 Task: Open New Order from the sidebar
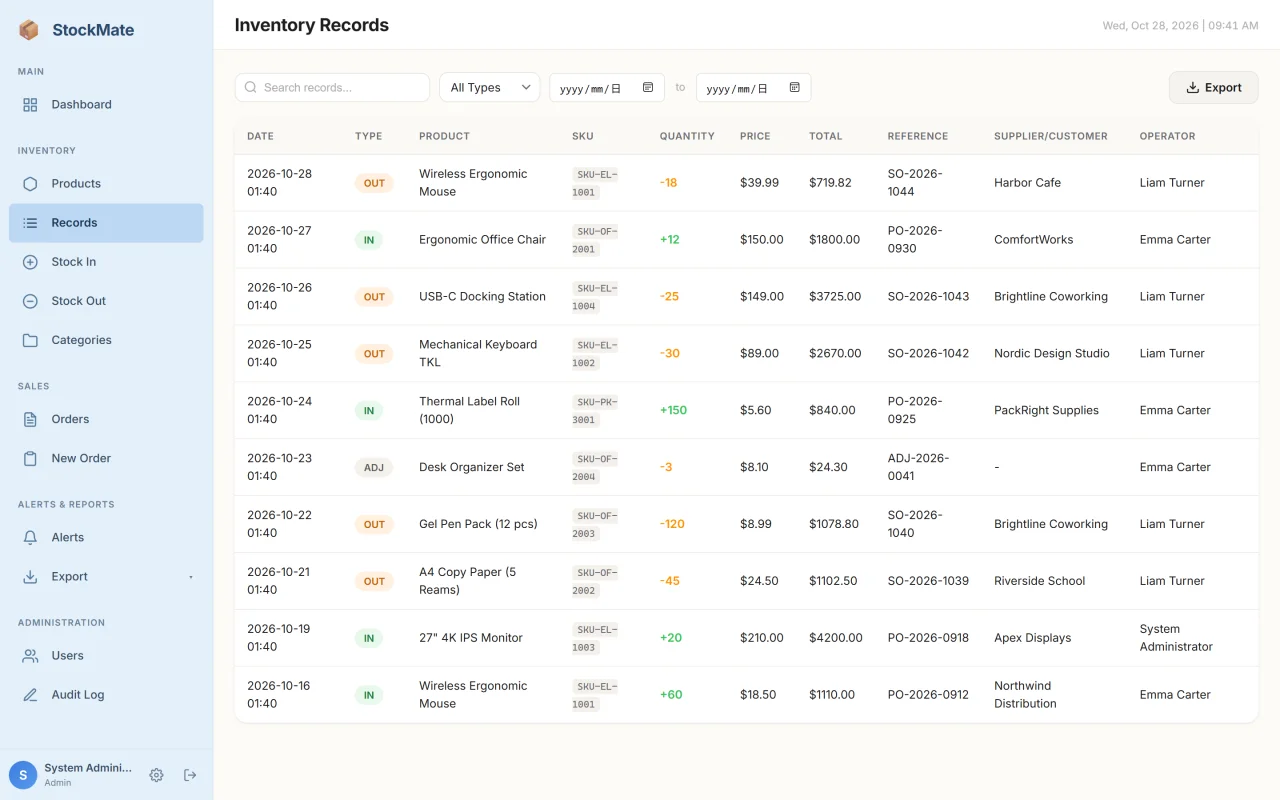pos(106,458)
